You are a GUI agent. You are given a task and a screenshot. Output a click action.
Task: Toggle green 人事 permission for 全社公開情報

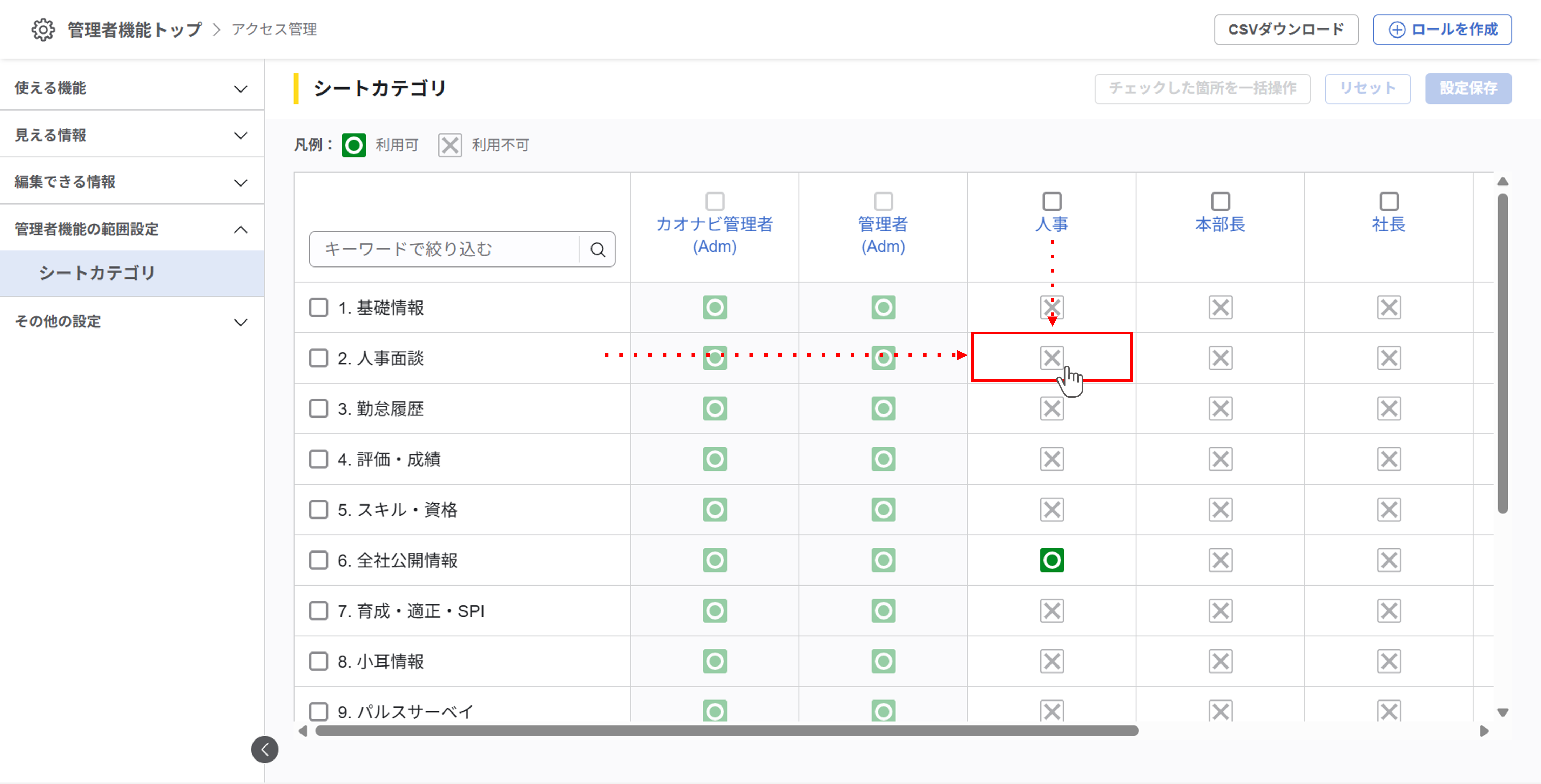click(x=1052, y=560)
